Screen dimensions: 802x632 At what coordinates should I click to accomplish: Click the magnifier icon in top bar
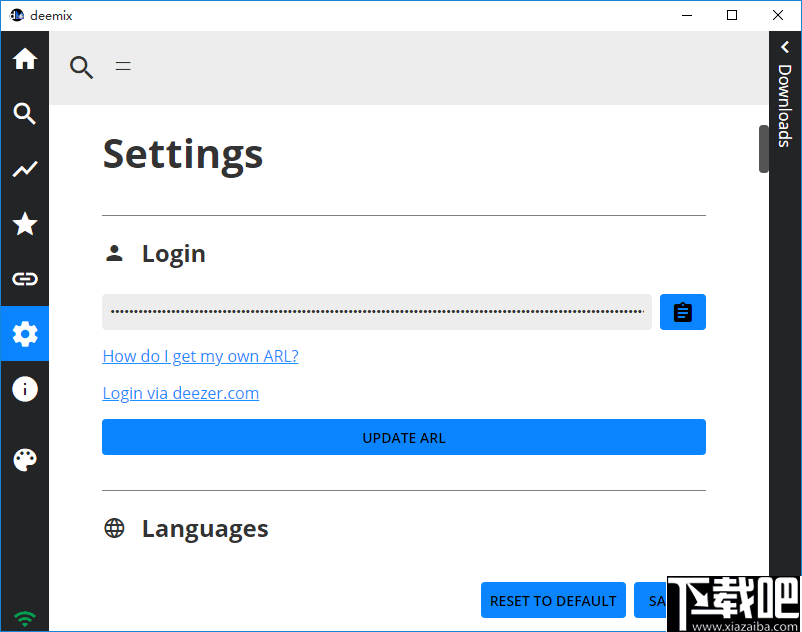81,67
